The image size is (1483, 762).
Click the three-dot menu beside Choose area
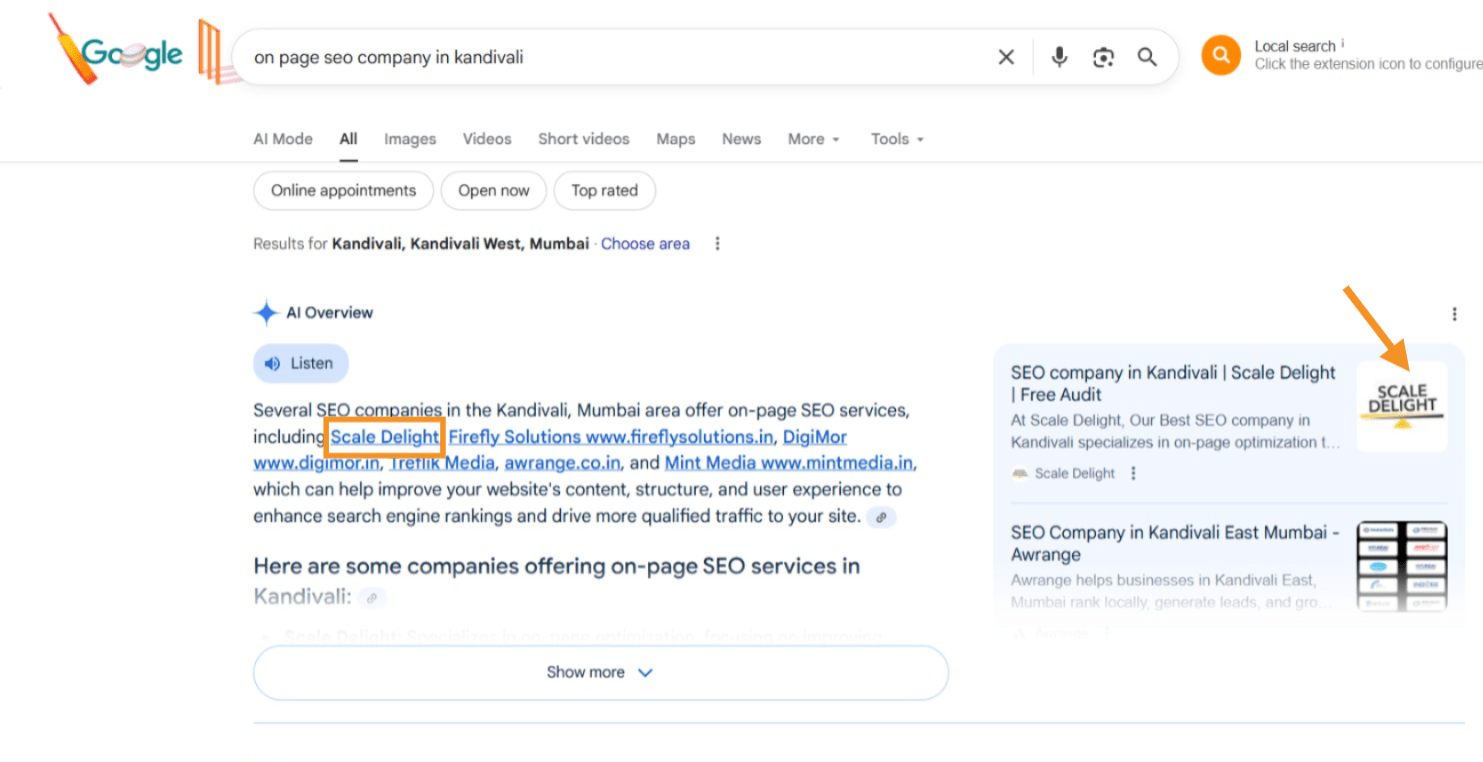click(717, 244)
